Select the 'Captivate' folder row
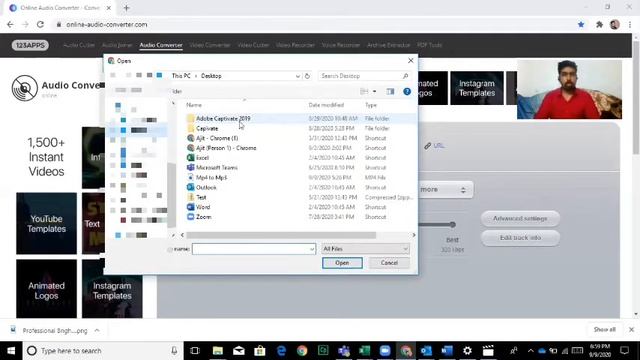 (x=207, y=128)
